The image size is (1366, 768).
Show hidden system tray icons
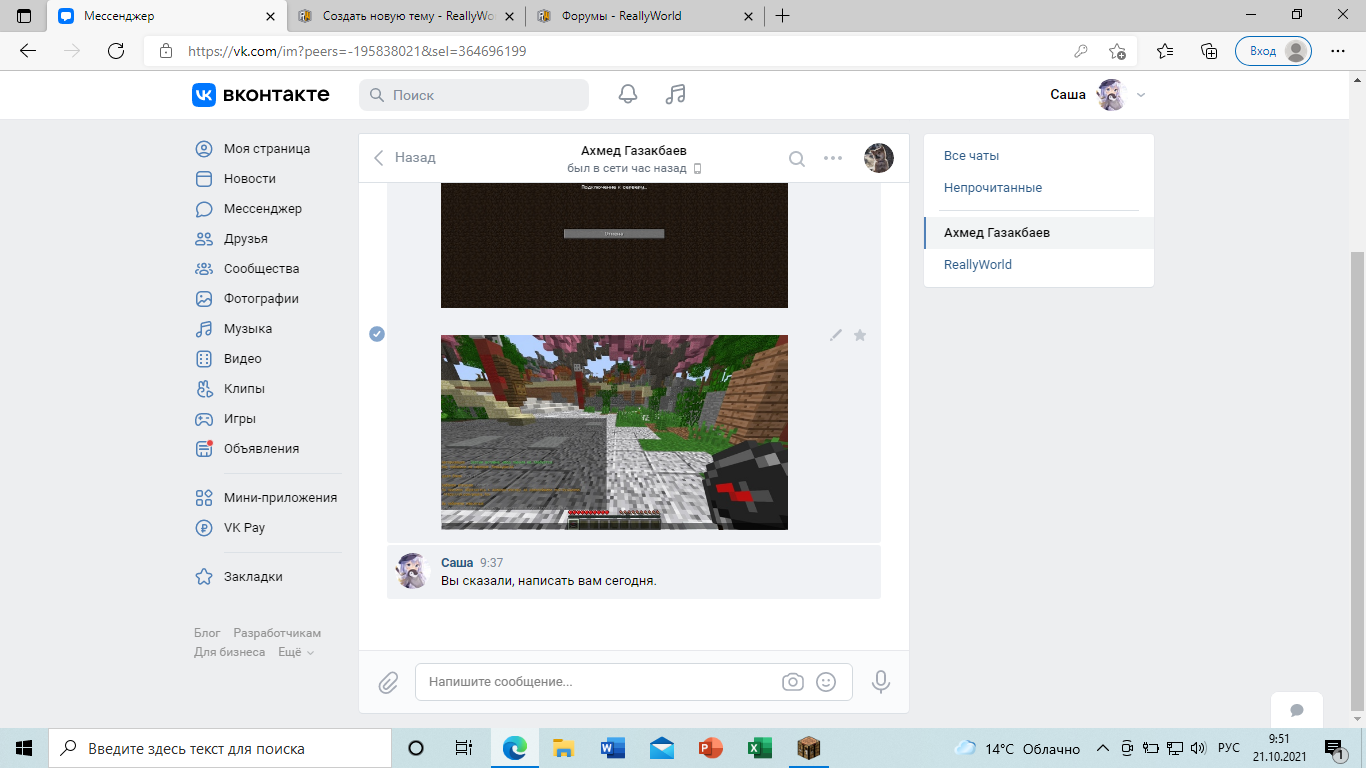coord(1103,748)
